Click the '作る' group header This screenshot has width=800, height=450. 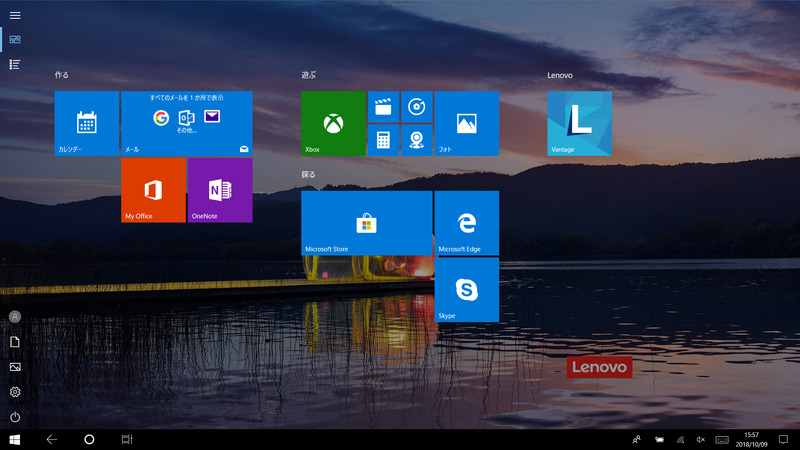[x=61, y=75]
